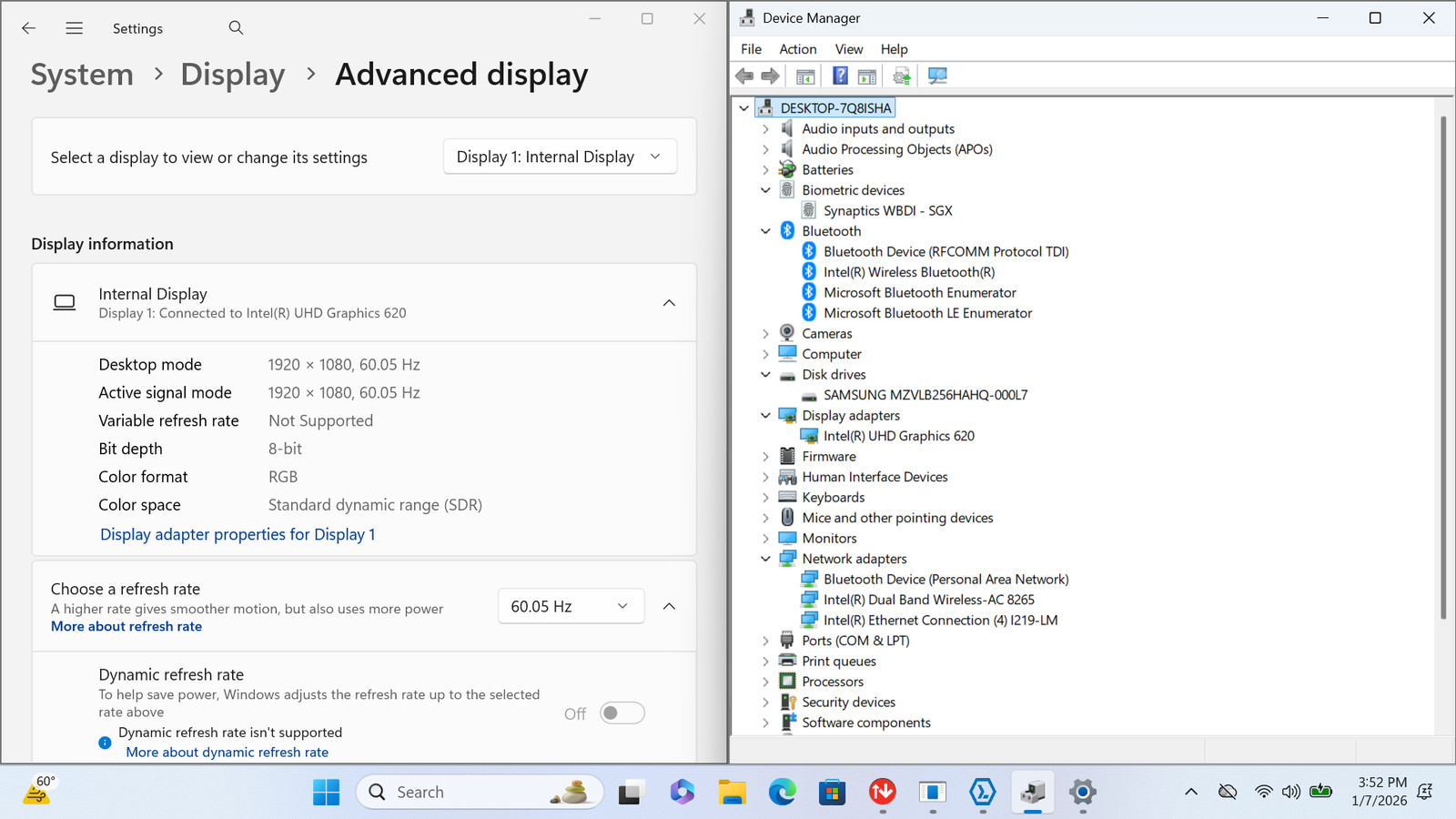The image size is (1456, 819).
Task: Turn on the Dynamic refresh rate toggle
Action: click(622, 713)
